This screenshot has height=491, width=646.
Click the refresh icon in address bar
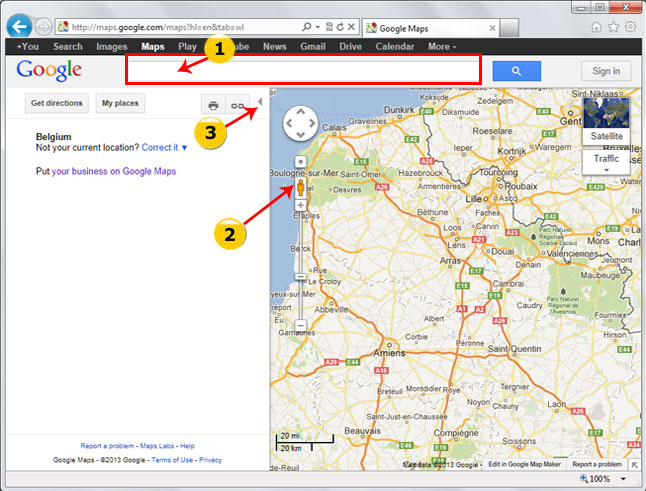pos(340,27)
